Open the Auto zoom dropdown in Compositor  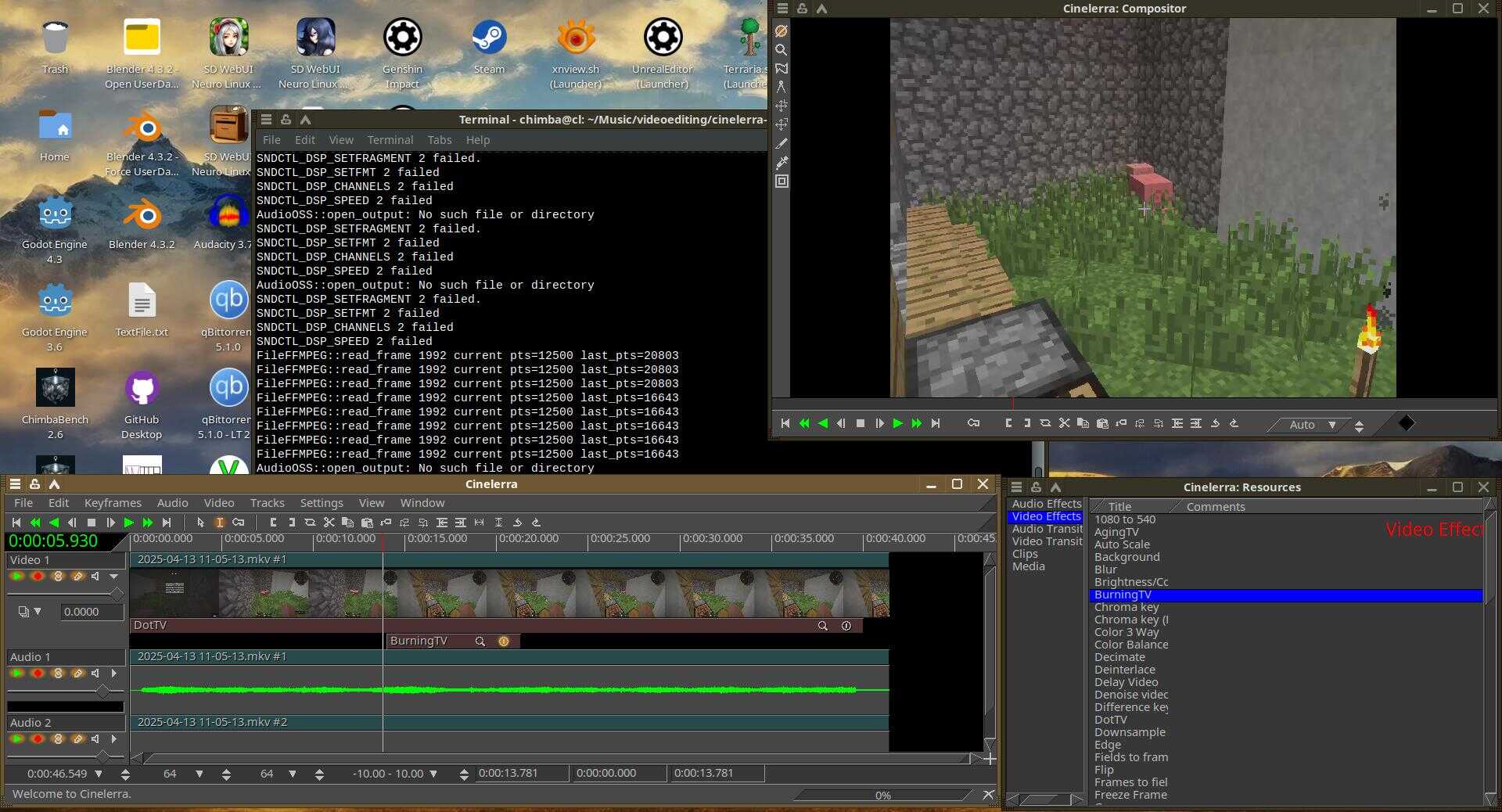(1331, 425)
